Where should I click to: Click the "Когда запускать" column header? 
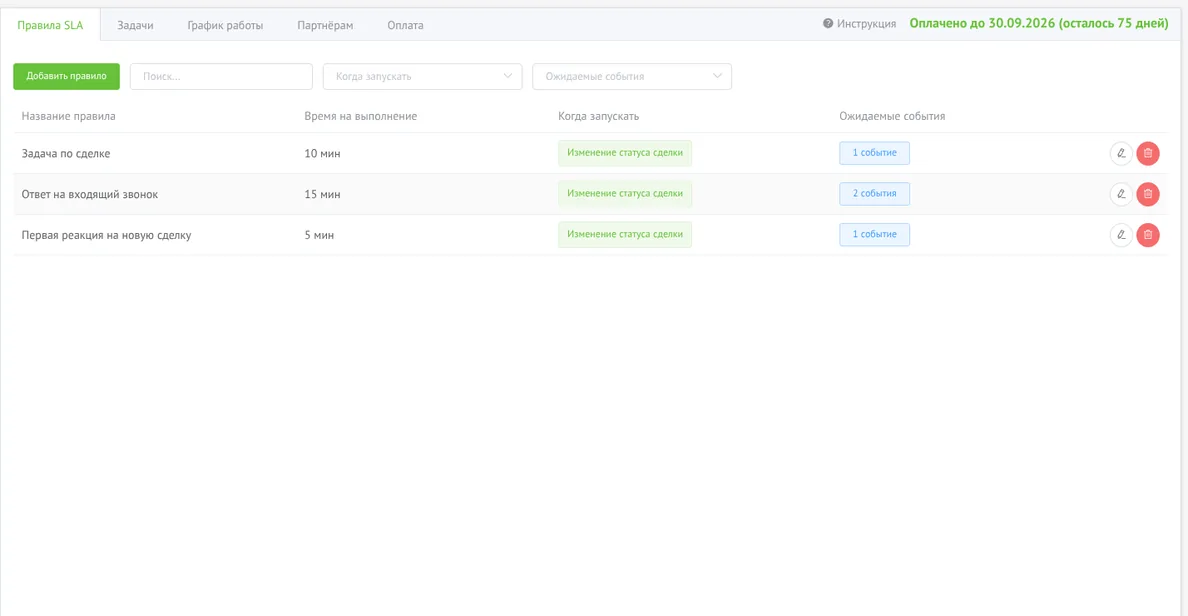[599, 117]
